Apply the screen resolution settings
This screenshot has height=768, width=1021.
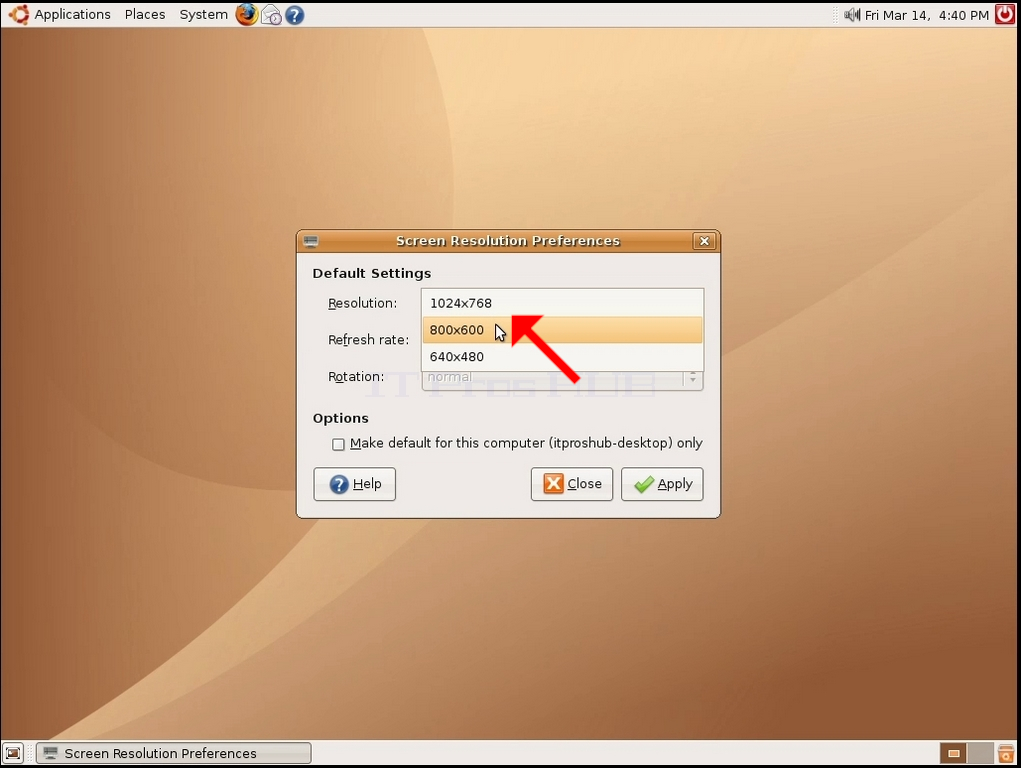662,484
